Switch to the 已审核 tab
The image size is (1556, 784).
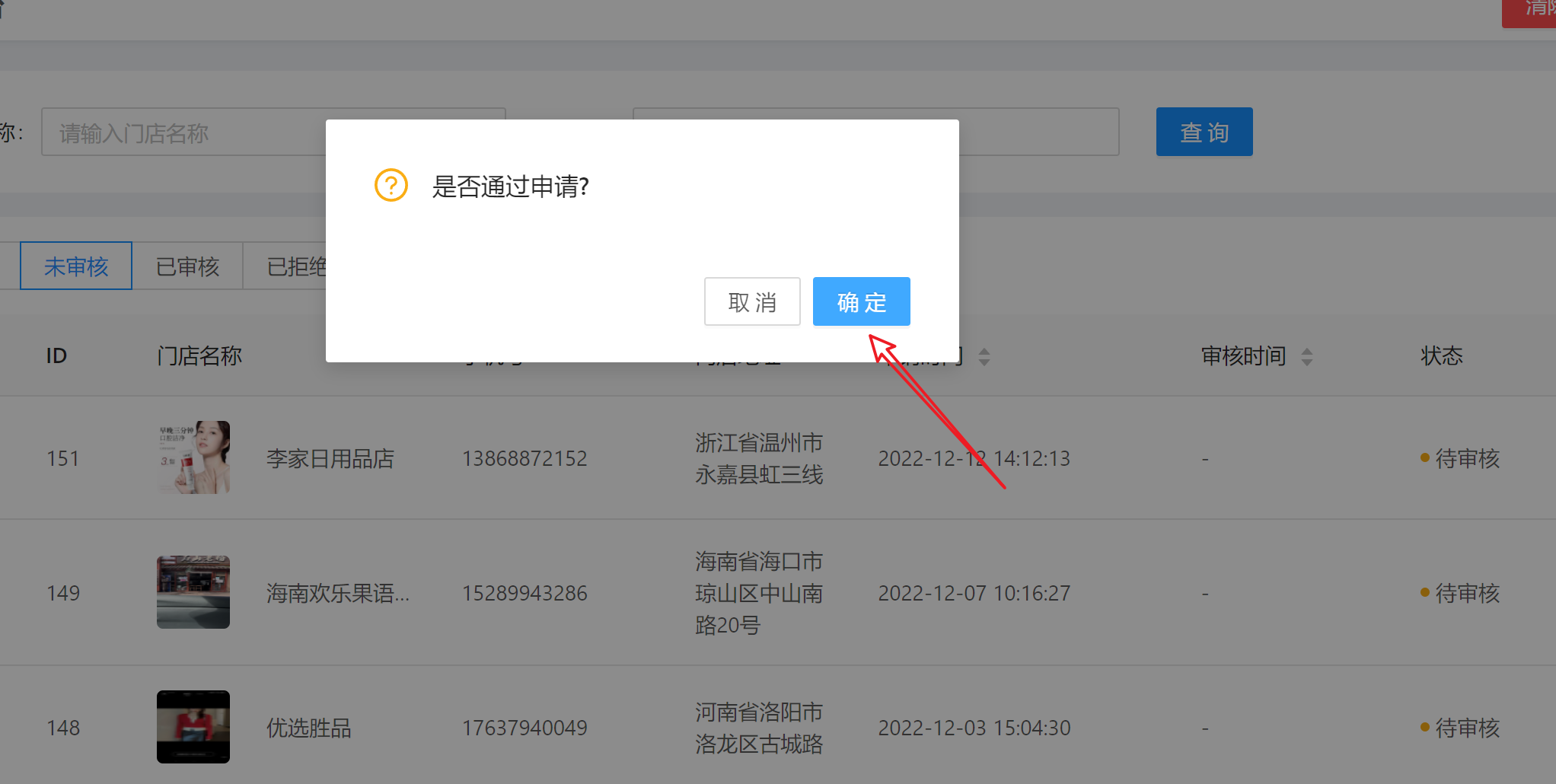(x=187, y=266)
